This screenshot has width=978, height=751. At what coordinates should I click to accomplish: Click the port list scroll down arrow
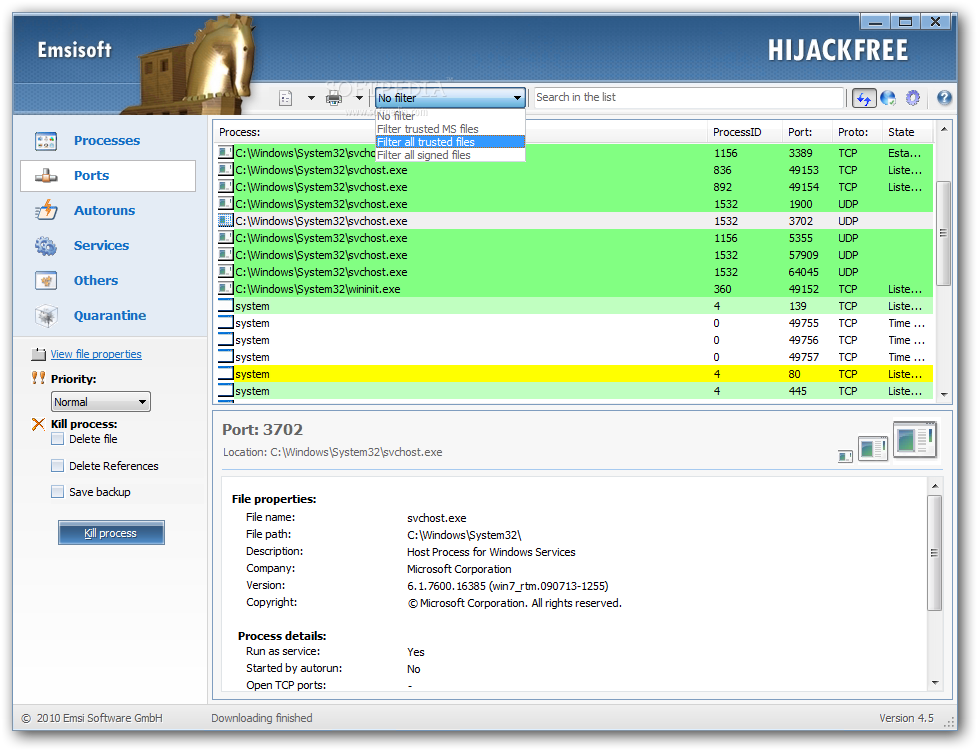coord(943,394)
